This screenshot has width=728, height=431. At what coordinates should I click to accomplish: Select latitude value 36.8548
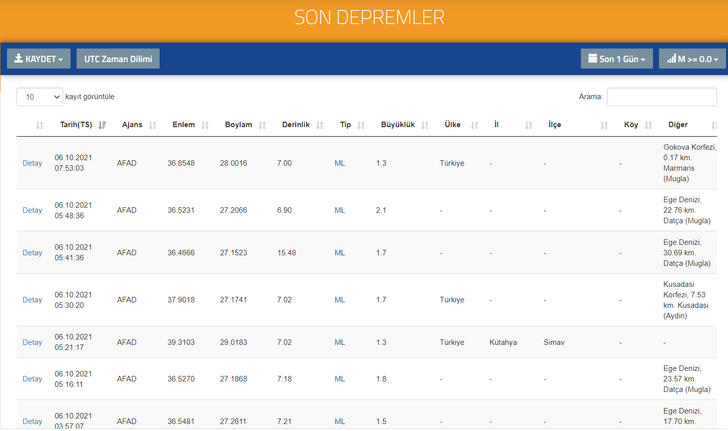181,163
